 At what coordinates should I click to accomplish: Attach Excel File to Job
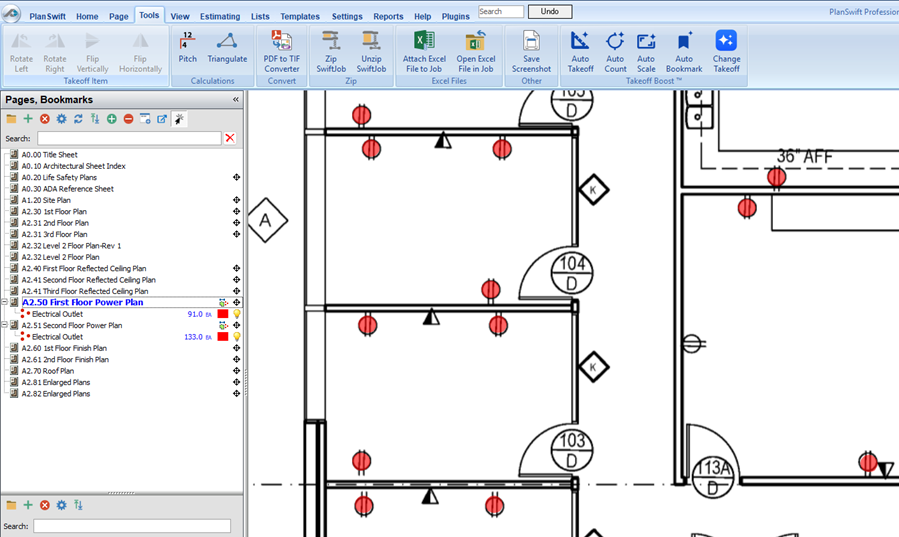[424, 52]
